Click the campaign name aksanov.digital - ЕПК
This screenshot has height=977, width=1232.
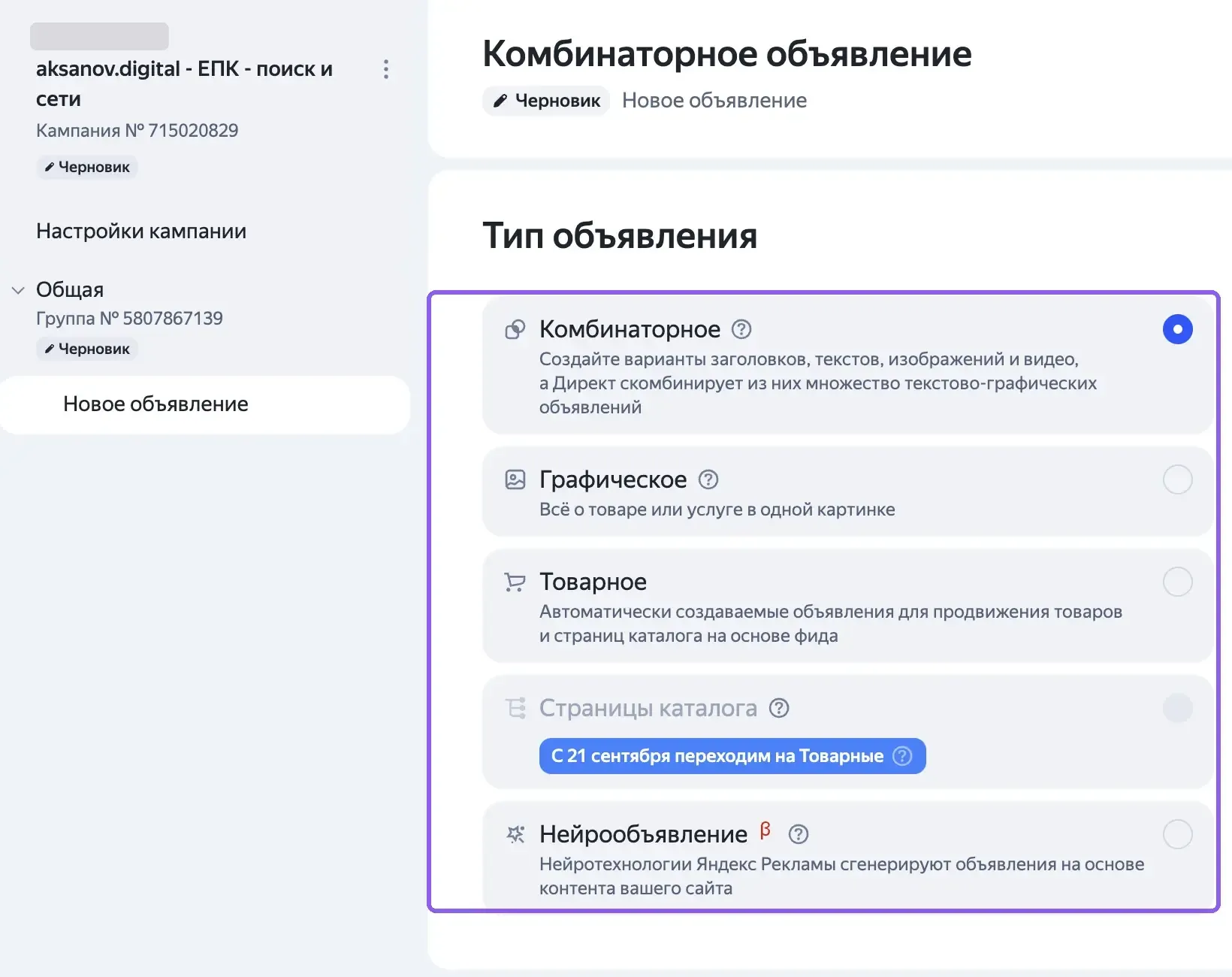[x=184, y=83]
